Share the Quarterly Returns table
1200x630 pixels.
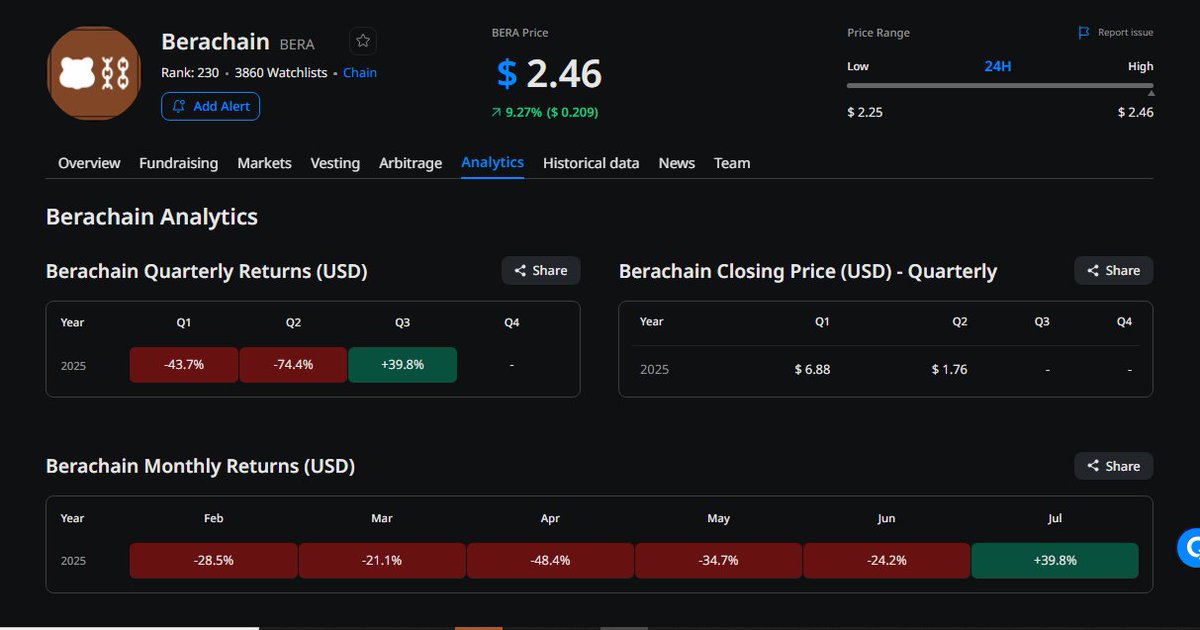click(x=541, y=271)
